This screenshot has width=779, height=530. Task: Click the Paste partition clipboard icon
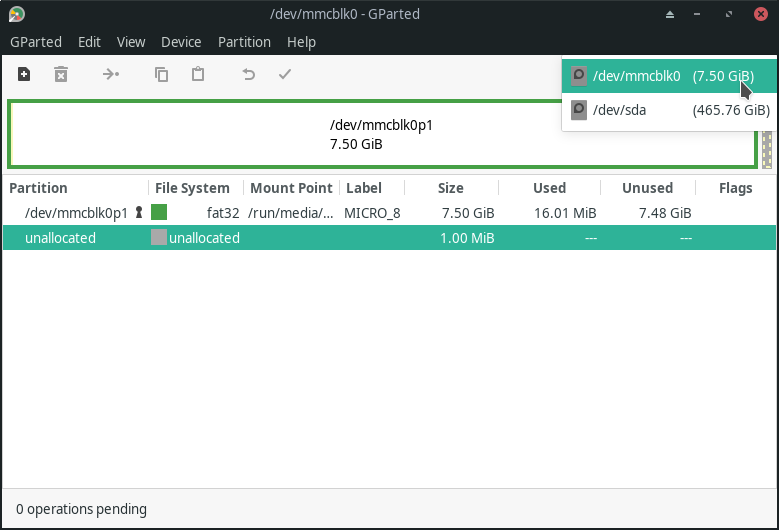pyautogui.click(x=198, y=75)
